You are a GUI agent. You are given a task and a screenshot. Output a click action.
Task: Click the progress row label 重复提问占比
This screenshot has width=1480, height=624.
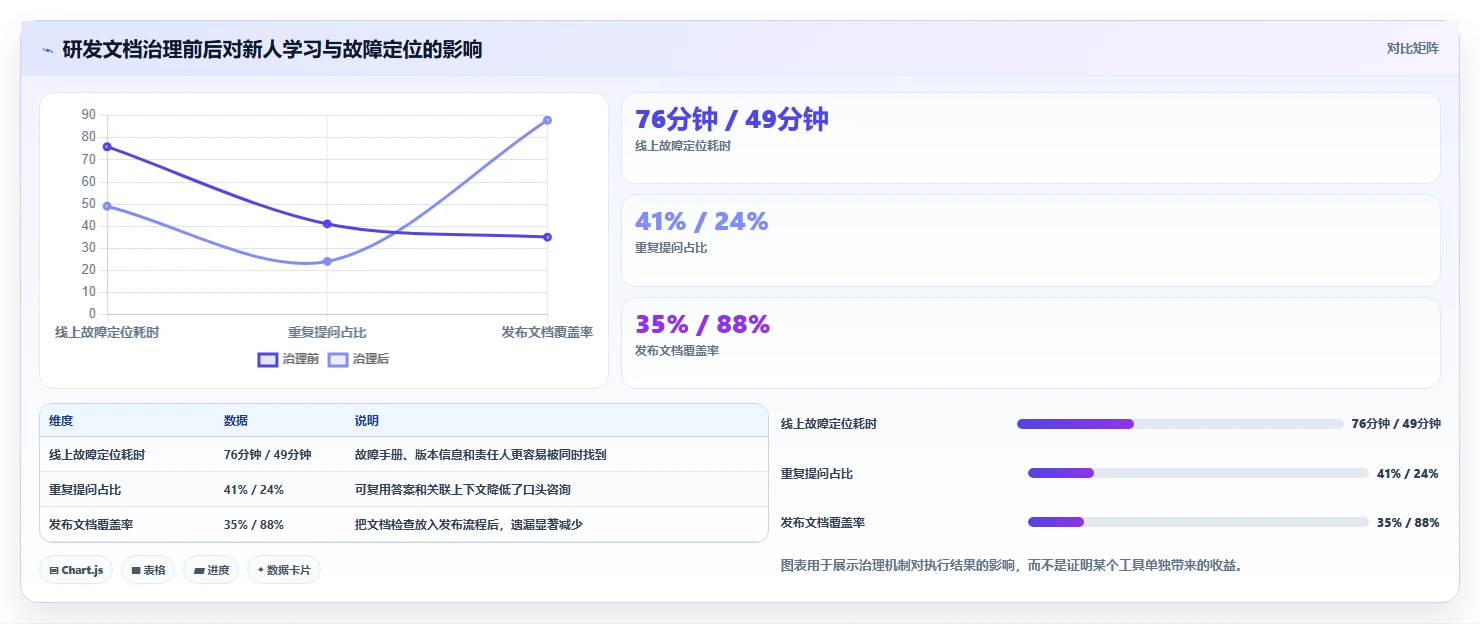coord(817,473)
